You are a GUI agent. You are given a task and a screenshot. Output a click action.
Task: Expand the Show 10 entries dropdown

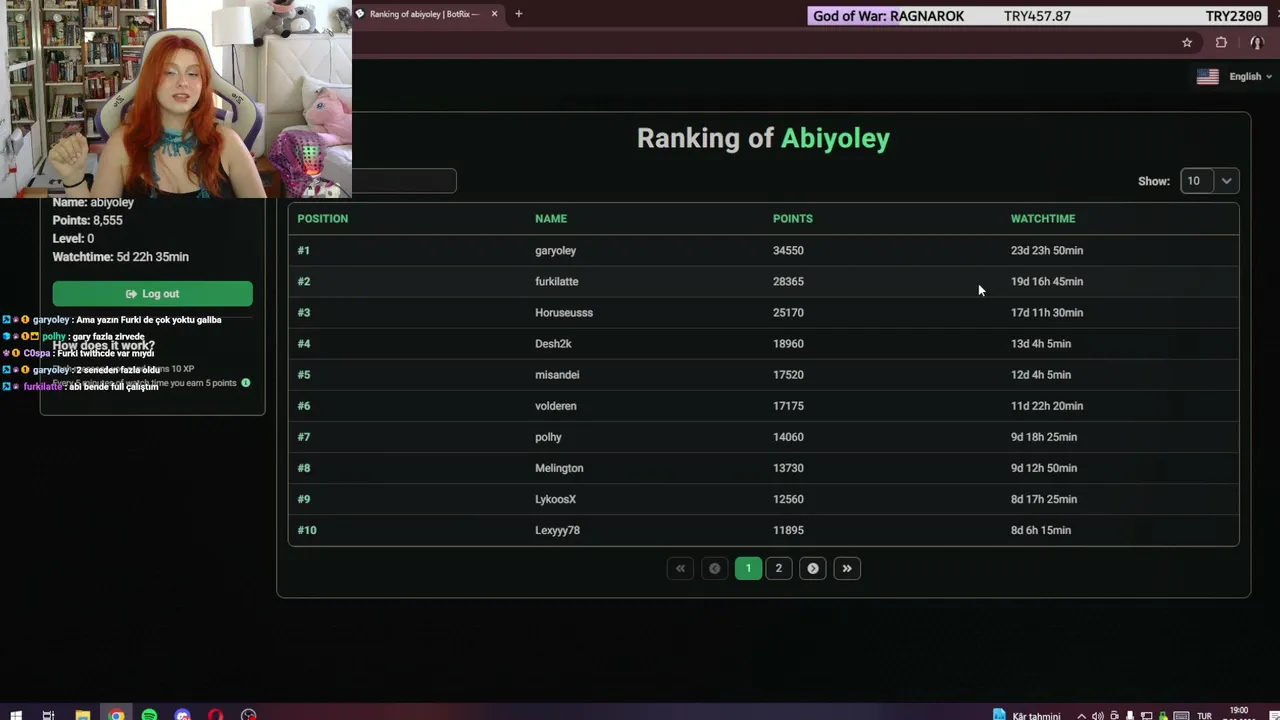click(x=1209, y=181)
